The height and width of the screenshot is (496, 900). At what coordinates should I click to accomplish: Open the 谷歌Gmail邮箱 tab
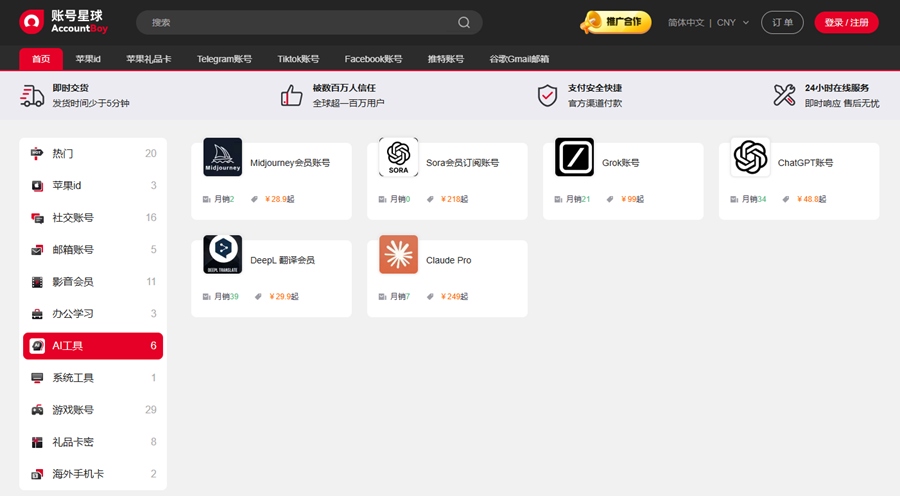(x=519, y=59)
